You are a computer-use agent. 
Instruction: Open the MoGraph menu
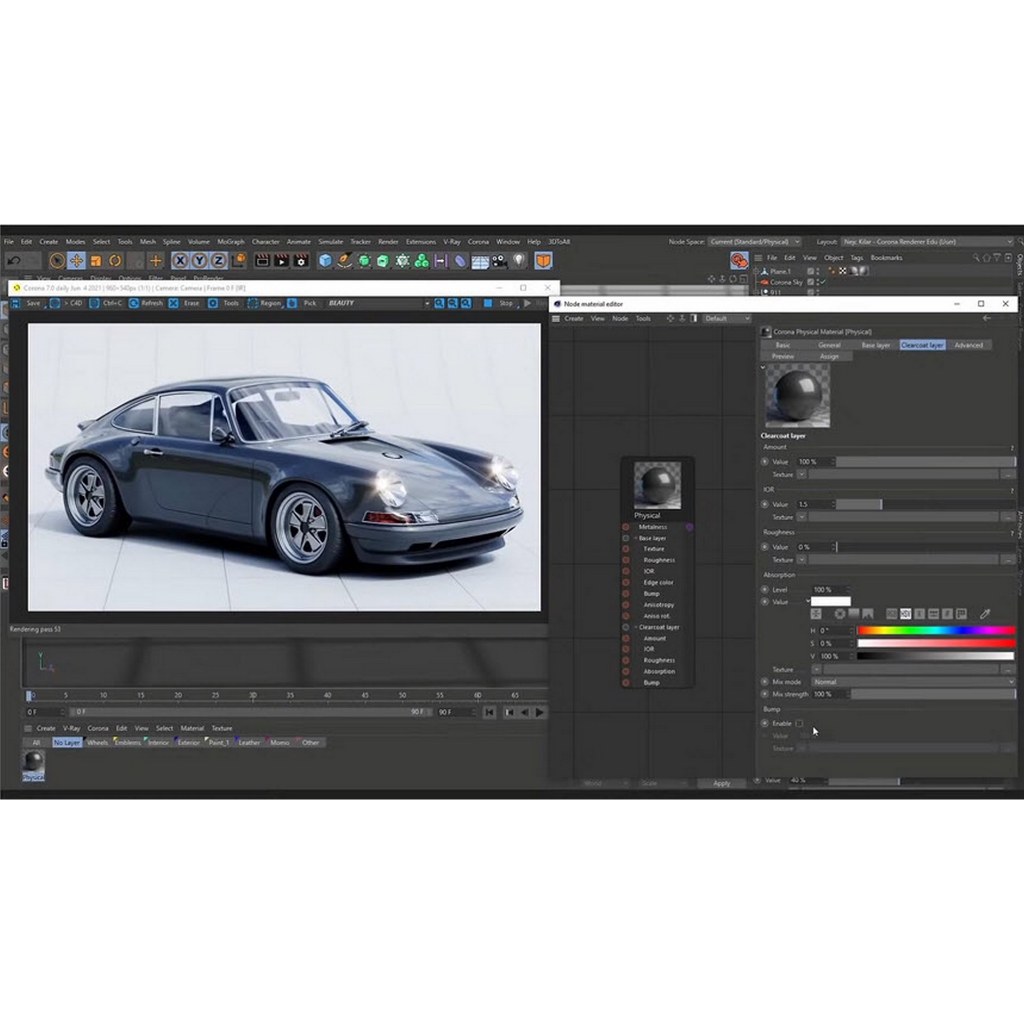point(230,241)
